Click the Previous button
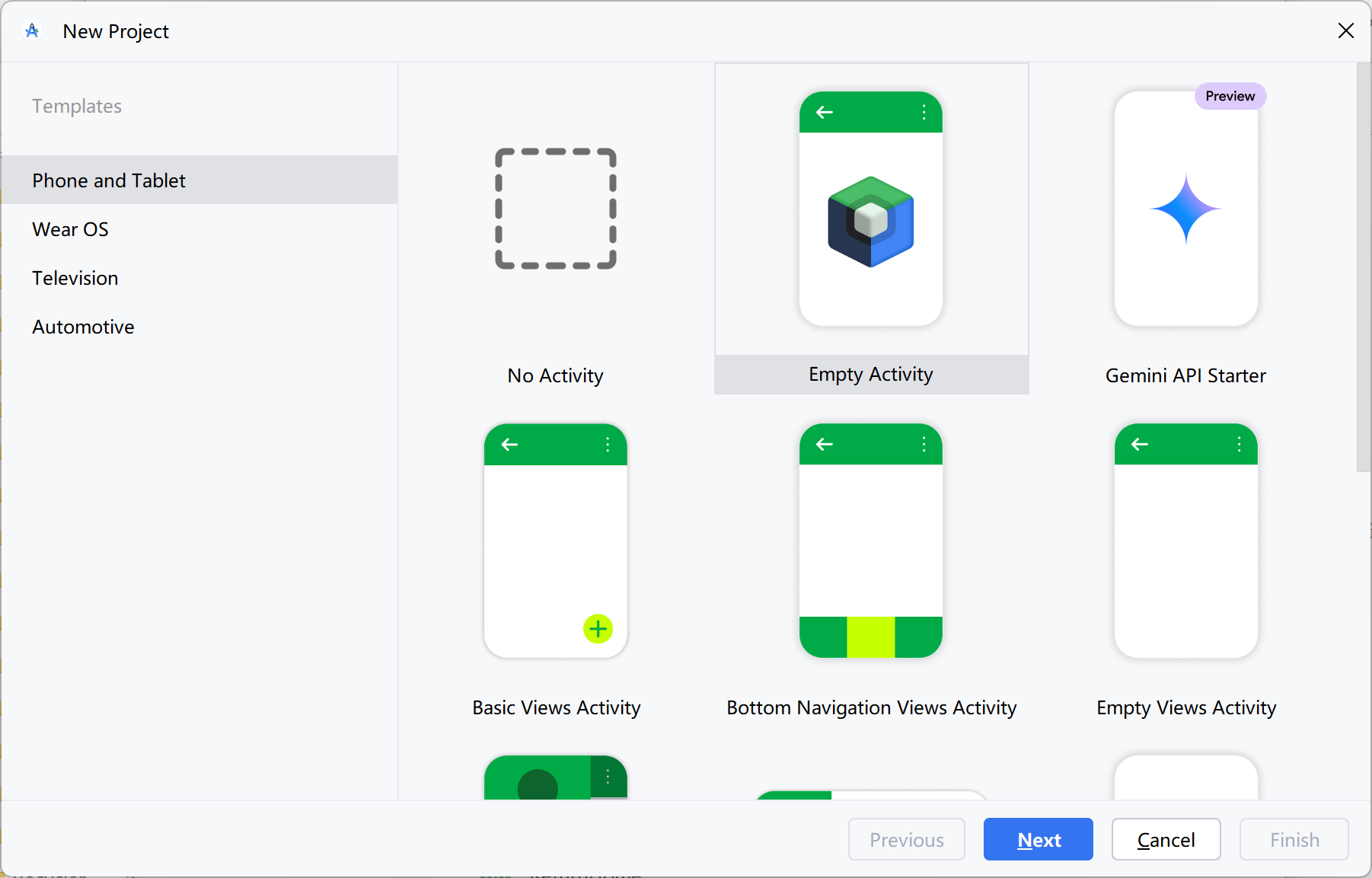This screenshot has width=1372, height=878. click(x=907, y=839)
